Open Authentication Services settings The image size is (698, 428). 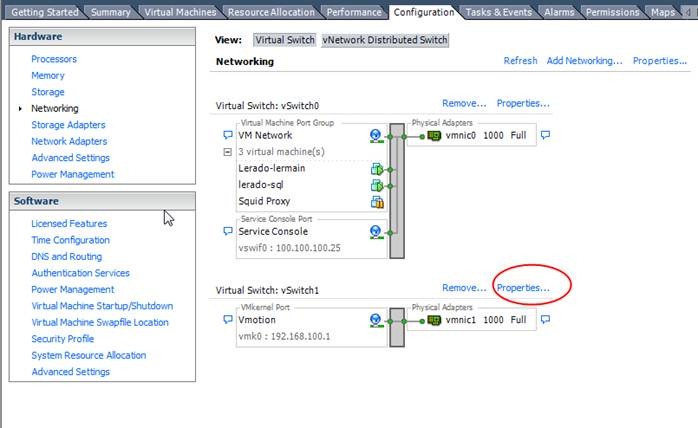pos(81,273)
